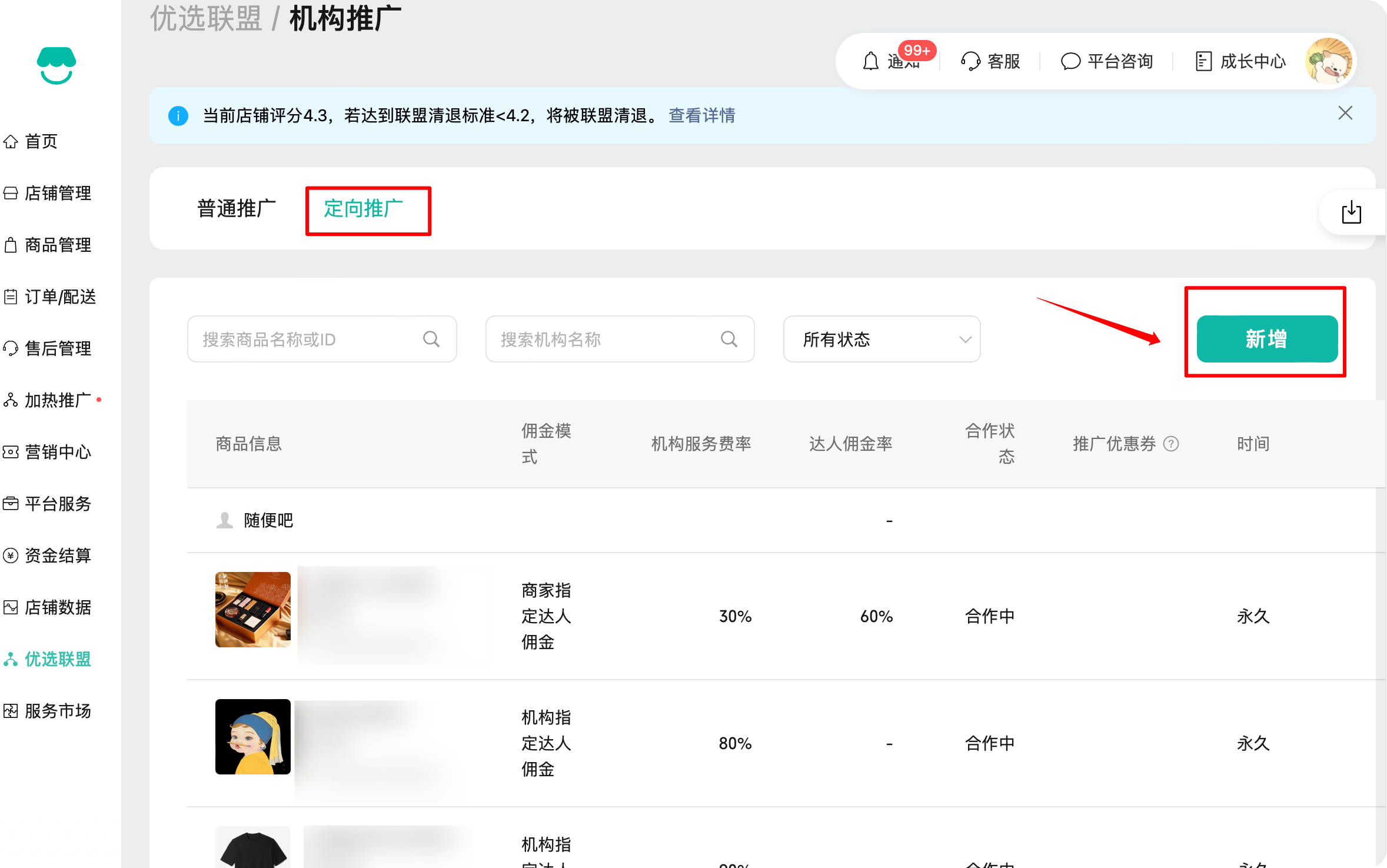Expand the 所有状态 dropdown
The width and height of the screenshot is (1387, 868).
tap(881, 339)
